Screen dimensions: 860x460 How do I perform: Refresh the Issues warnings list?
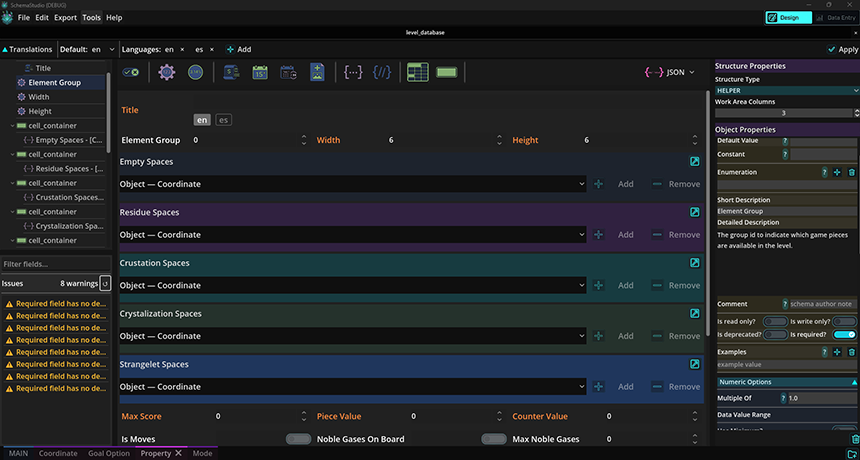pos(105,283)
